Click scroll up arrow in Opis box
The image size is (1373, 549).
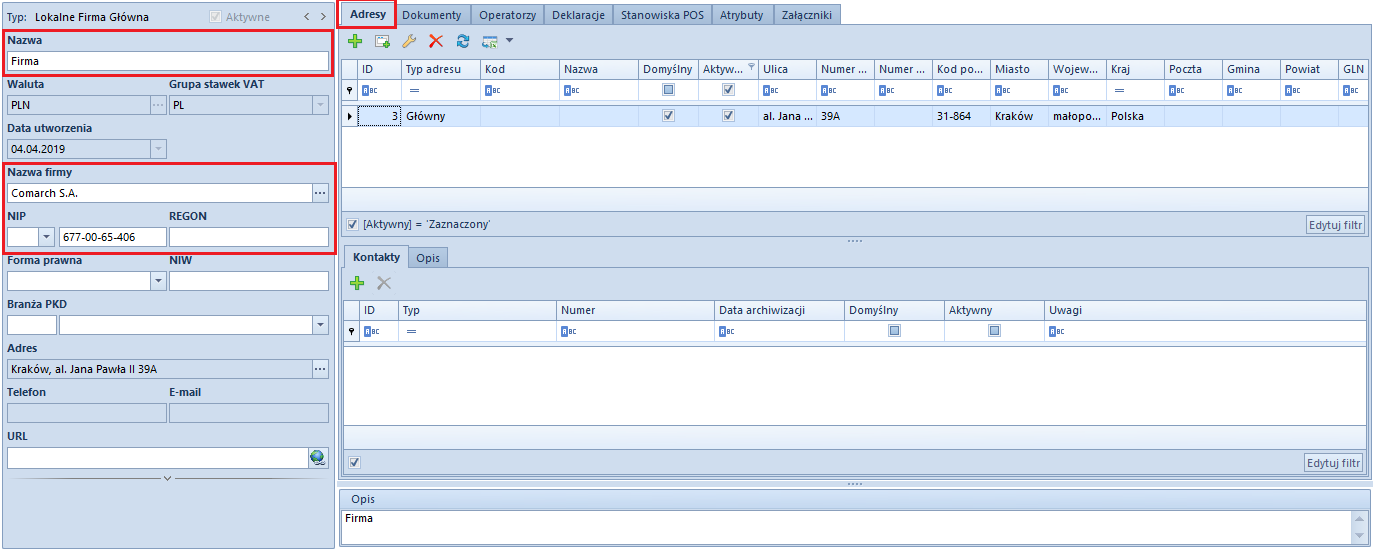coord(1360,518)
